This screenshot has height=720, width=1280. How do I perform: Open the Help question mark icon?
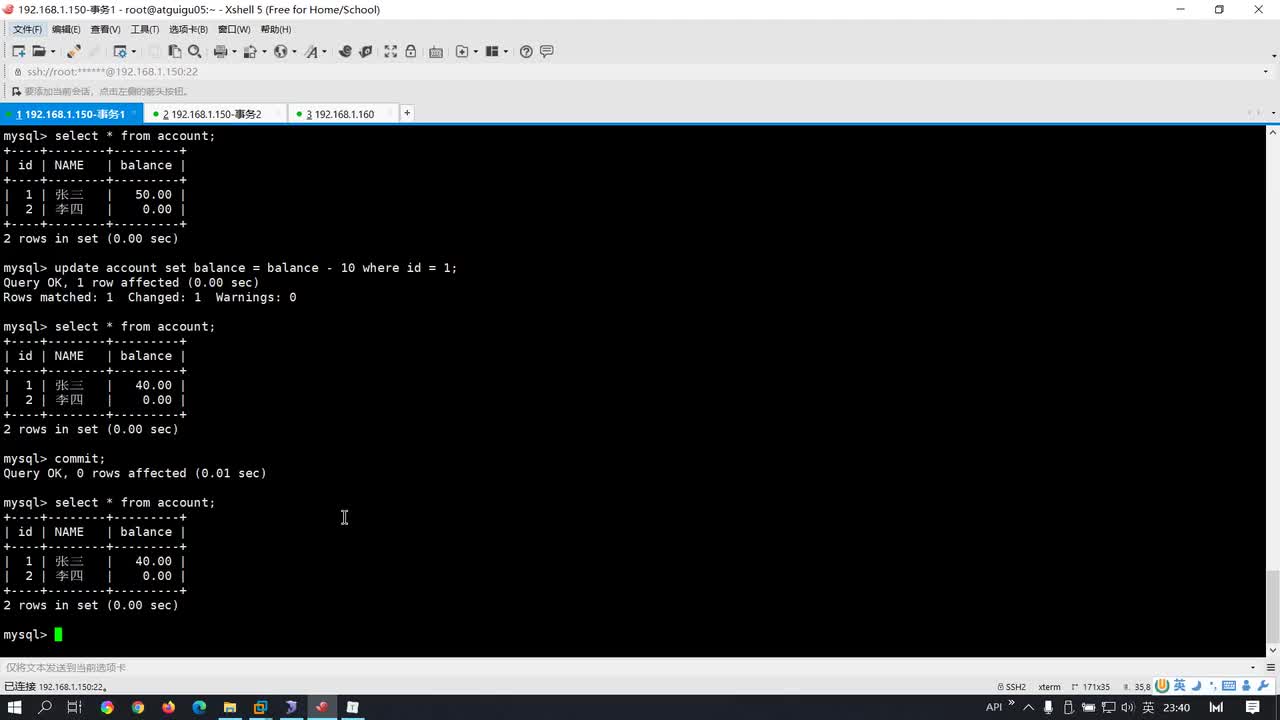tap(526, 51)
